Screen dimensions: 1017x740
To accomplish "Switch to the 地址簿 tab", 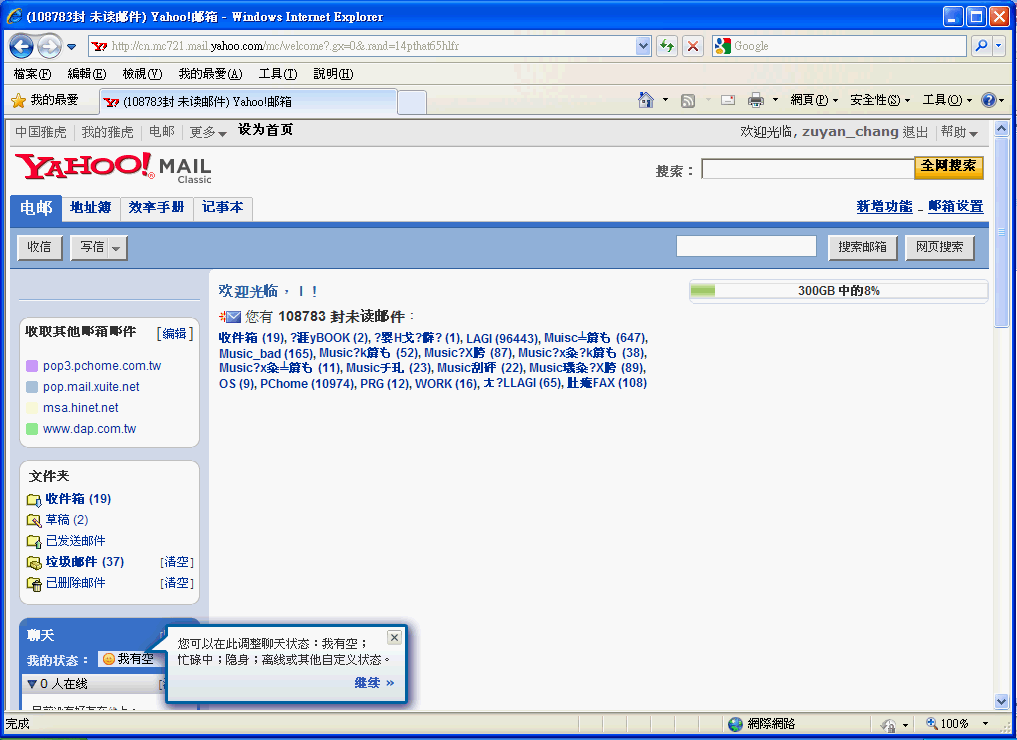I will coord(90,208).
